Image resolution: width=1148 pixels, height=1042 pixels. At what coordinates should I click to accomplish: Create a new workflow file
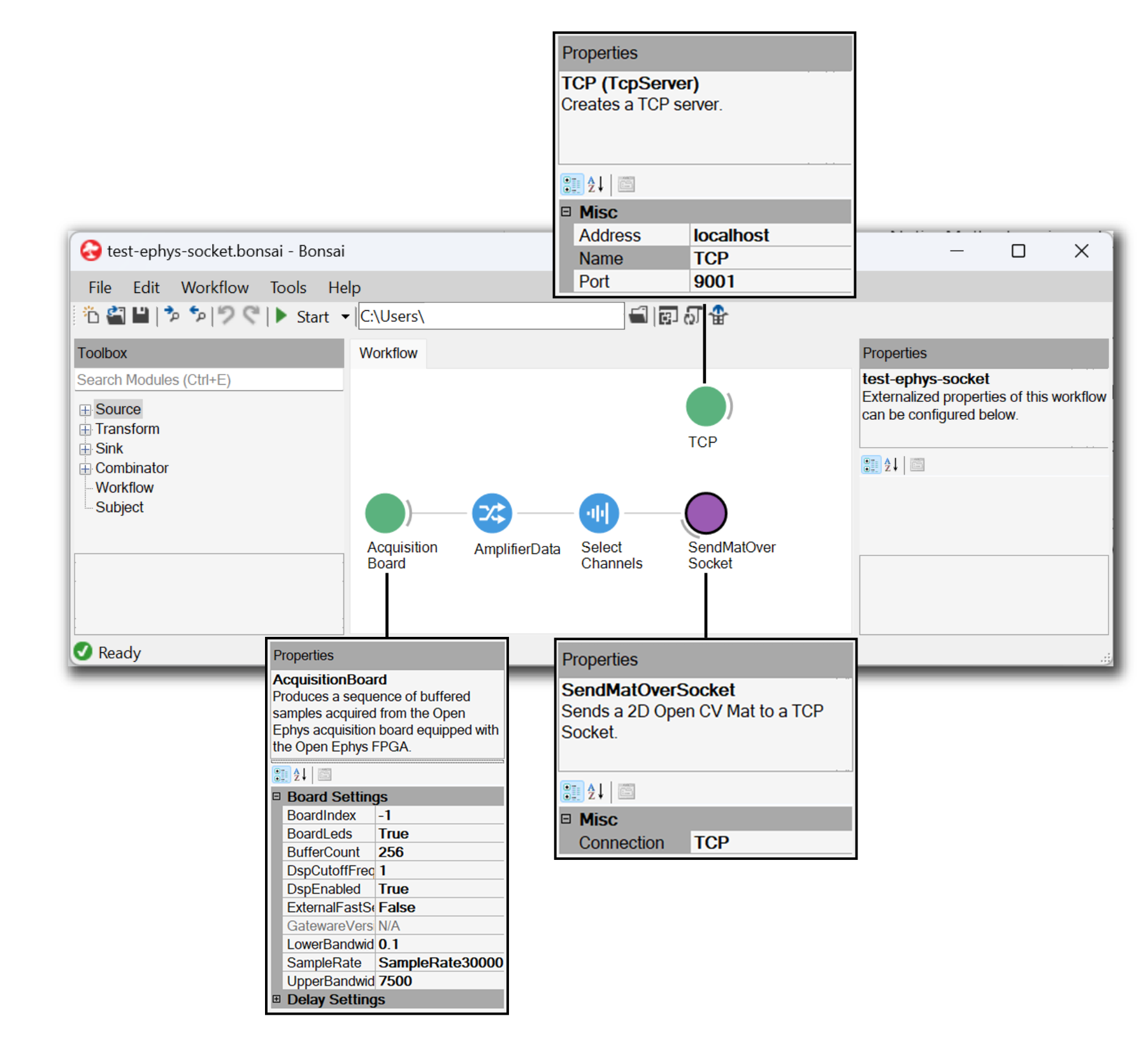click(x=91, y=315)
